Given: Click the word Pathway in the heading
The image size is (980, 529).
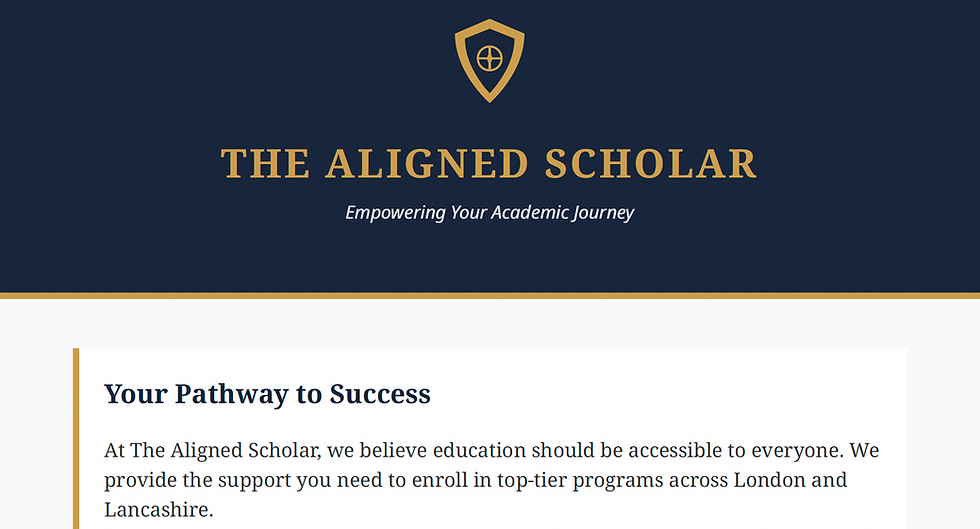Looking at the screenshot, I should pyautogui.click(x=232, y=394).
